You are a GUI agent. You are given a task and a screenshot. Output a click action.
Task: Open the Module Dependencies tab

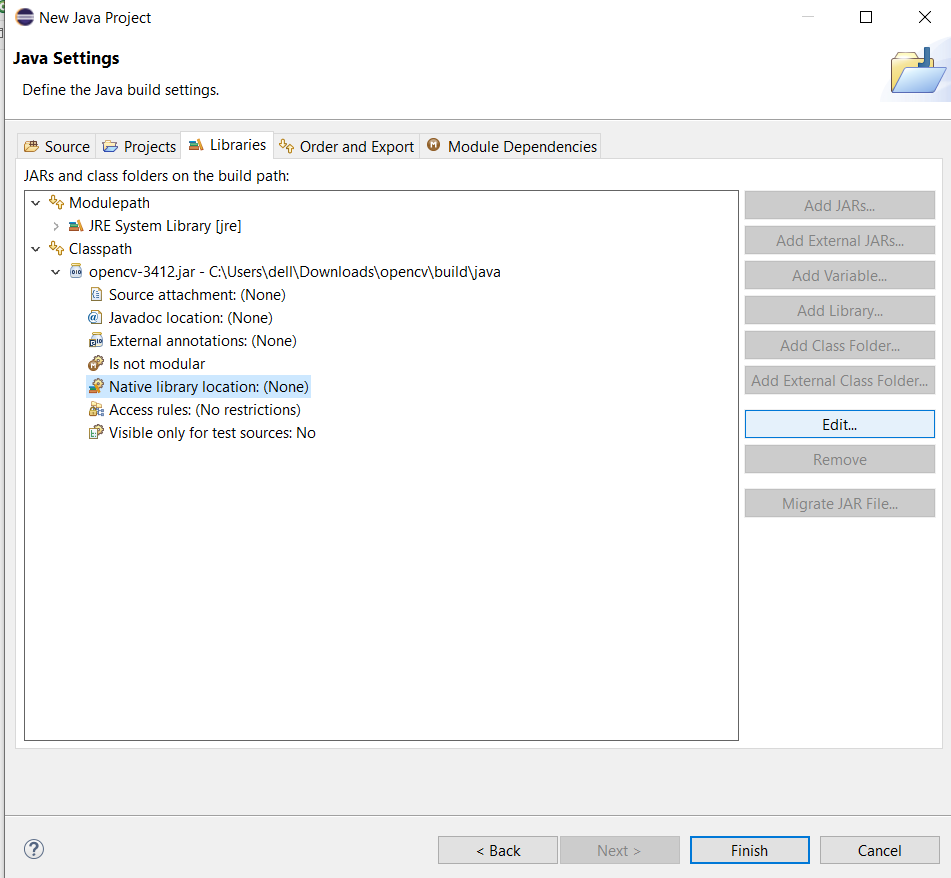click(512, 147)
